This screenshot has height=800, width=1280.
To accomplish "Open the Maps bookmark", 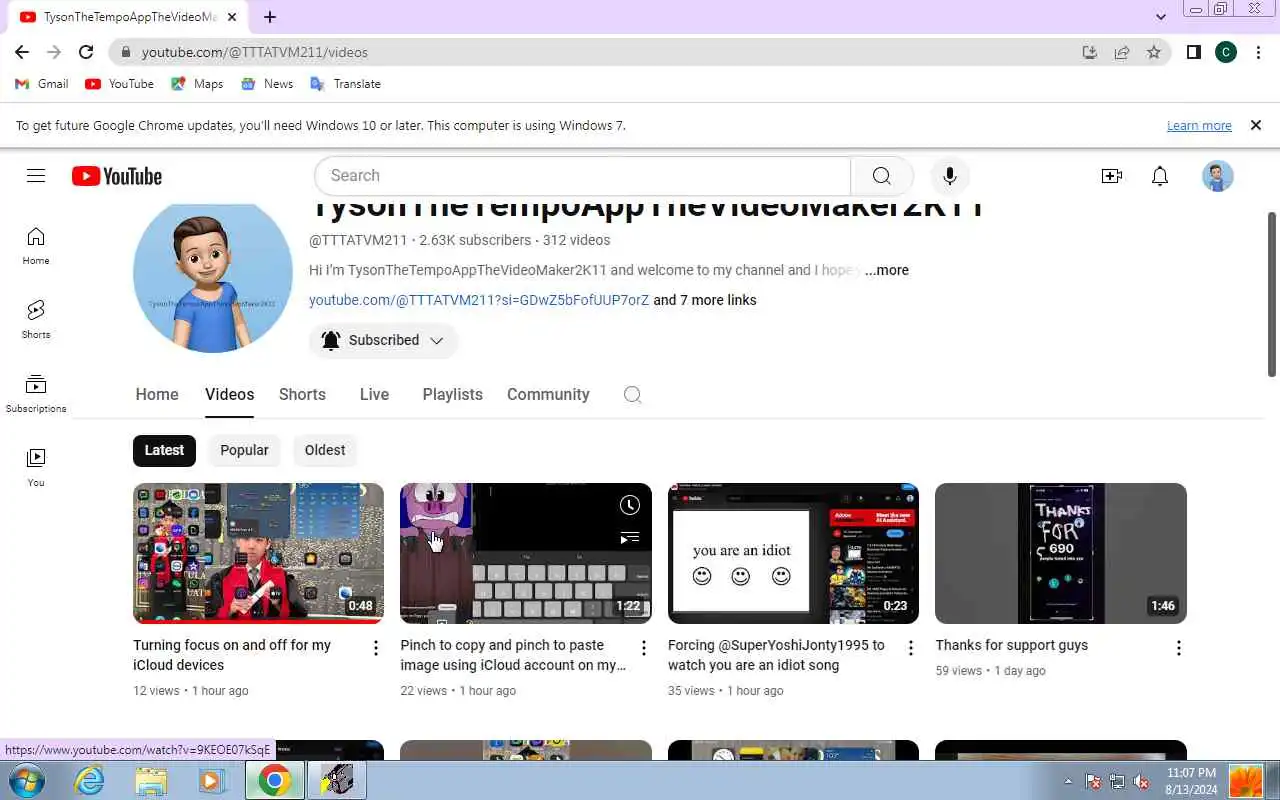I will pos(197,84).
